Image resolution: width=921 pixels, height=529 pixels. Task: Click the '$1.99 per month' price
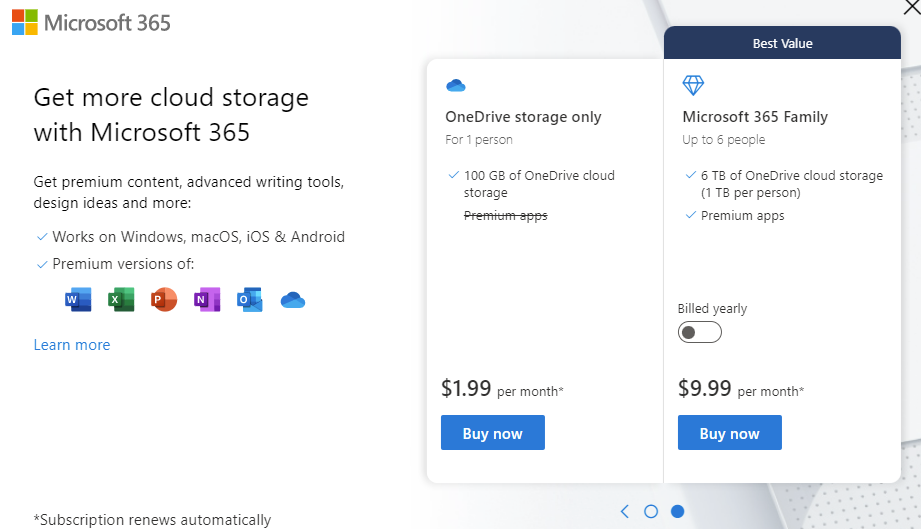pyautogui.click(x=502, y=389)
